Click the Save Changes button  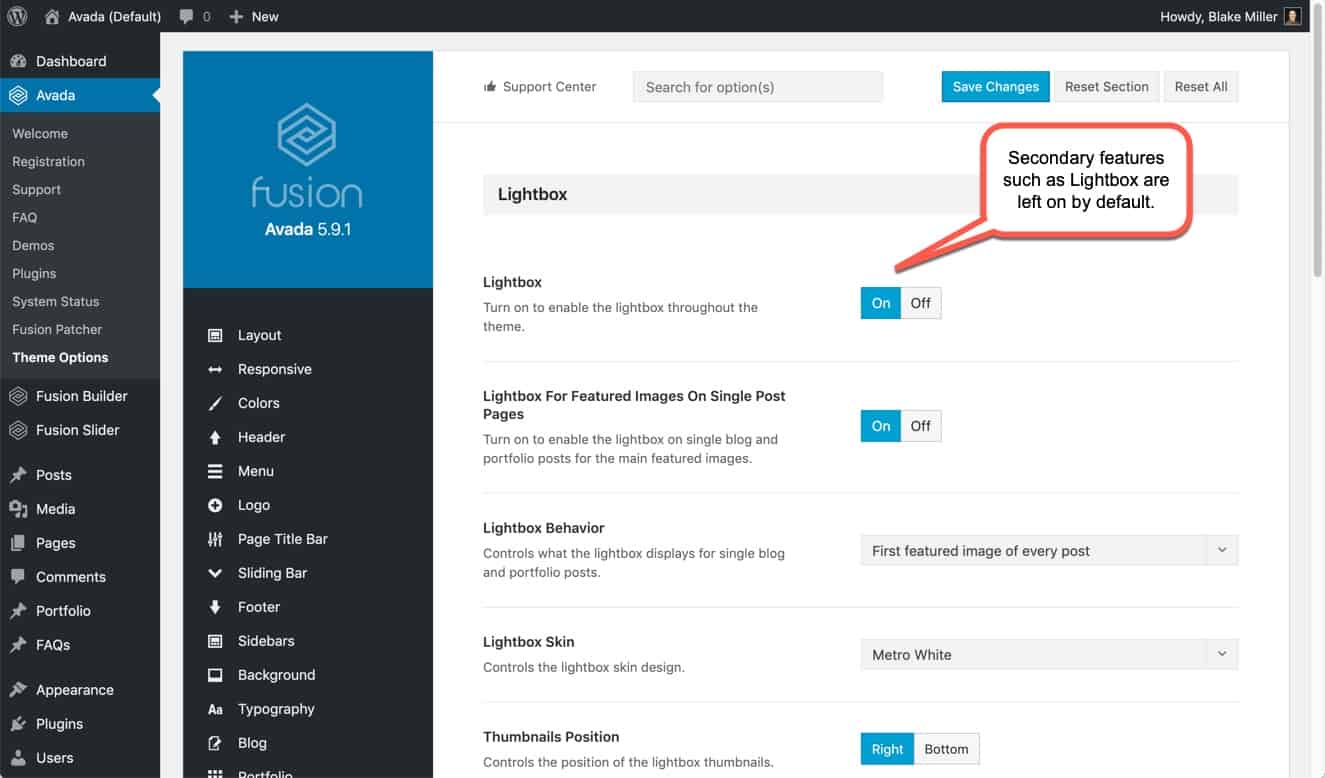[x=995, y=87]
